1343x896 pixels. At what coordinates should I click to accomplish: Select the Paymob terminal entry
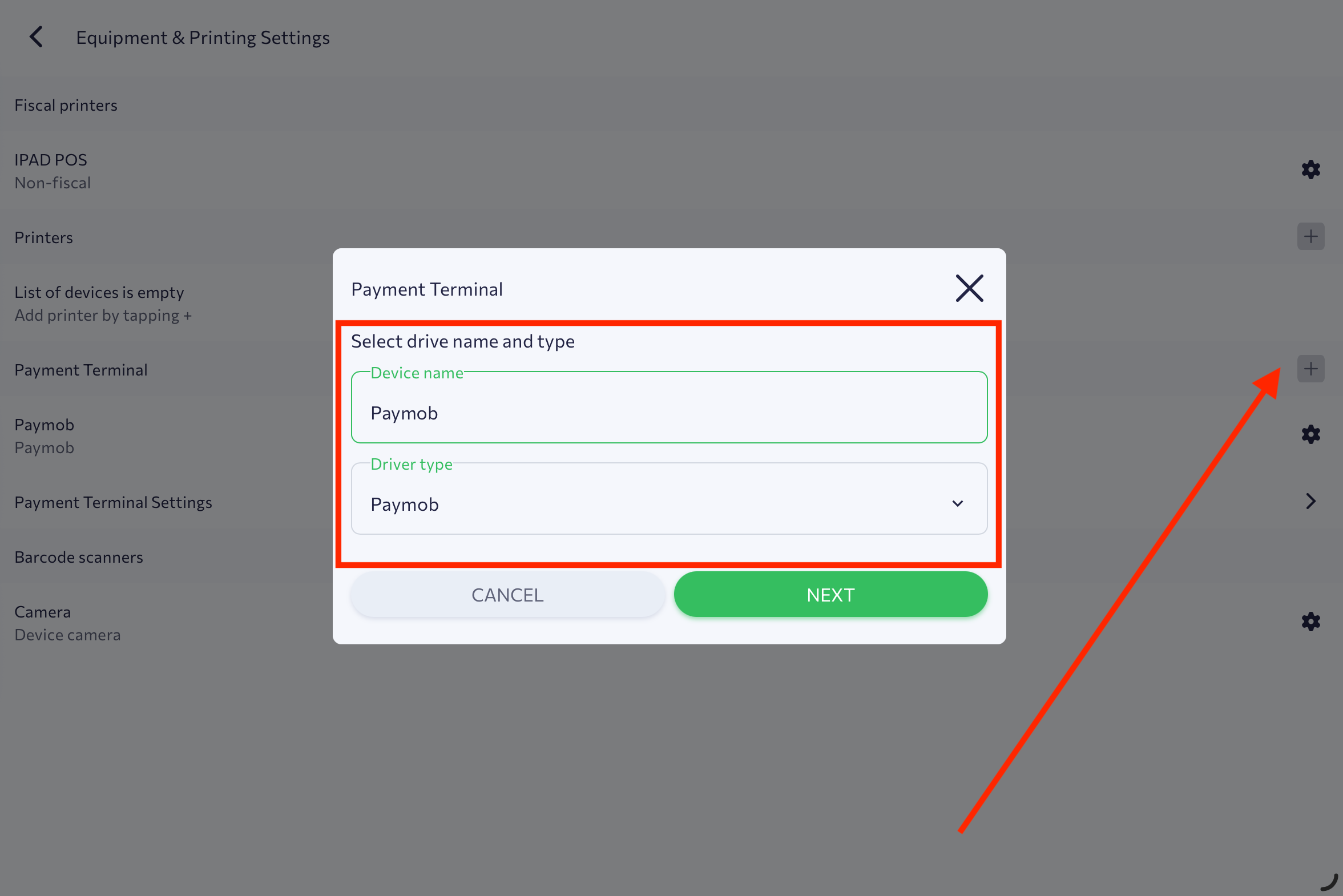click(671, 436)
